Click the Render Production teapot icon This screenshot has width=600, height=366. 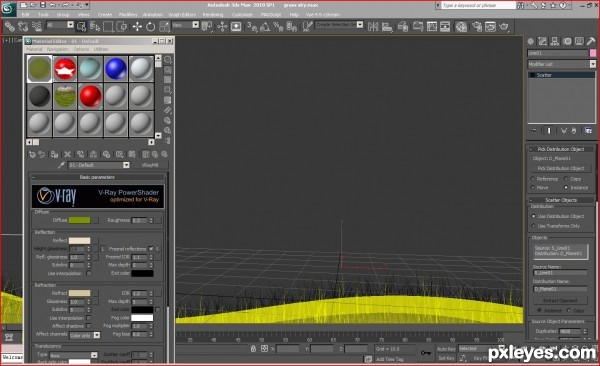[x=504, y=26]
